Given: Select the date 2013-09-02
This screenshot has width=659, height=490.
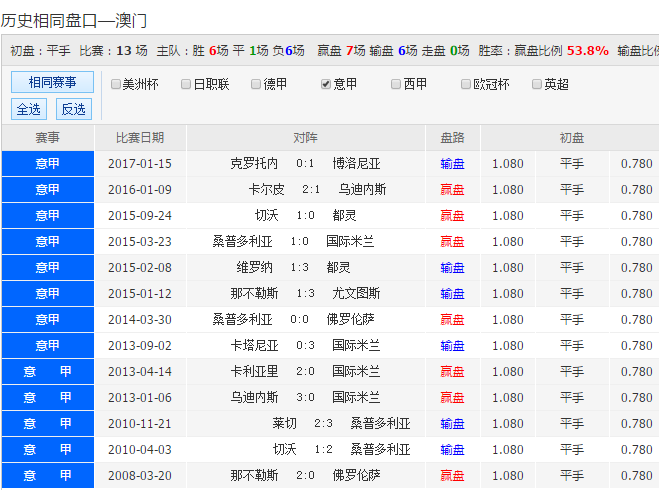Looking at the screenshot, I should pos(140,345).
